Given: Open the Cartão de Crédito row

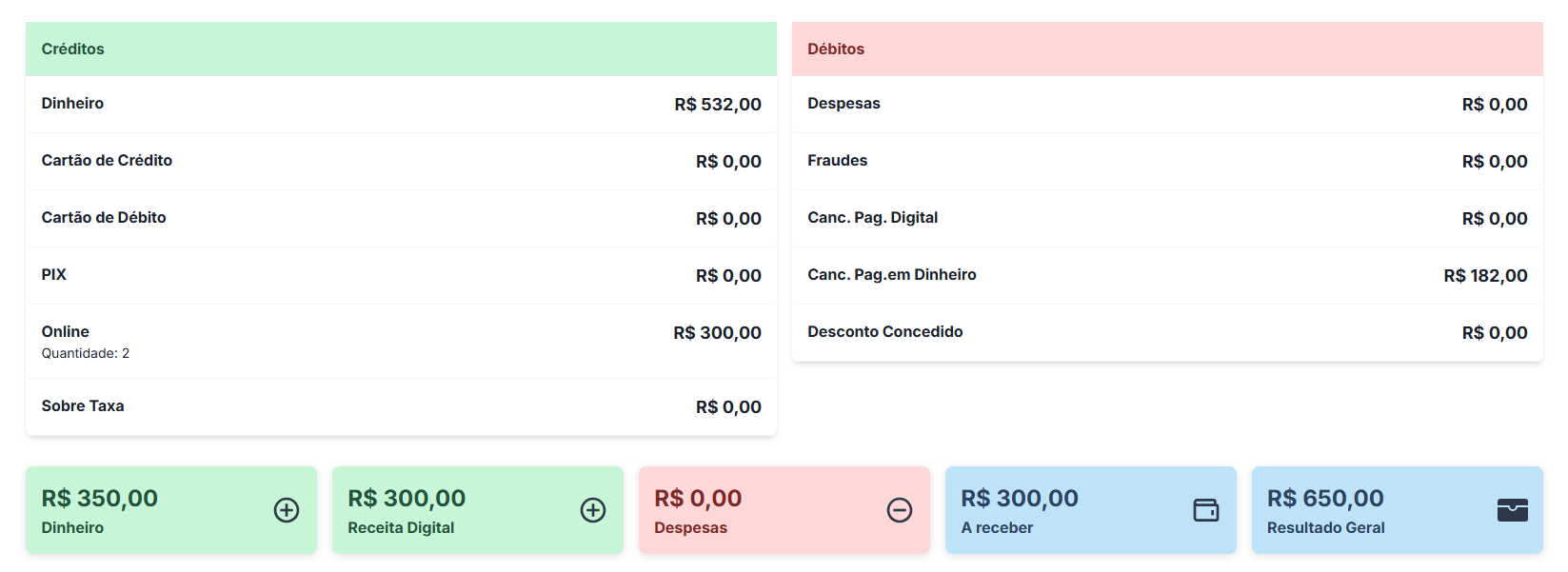Looking at the screenshot, I should click(x=401, y=161).
